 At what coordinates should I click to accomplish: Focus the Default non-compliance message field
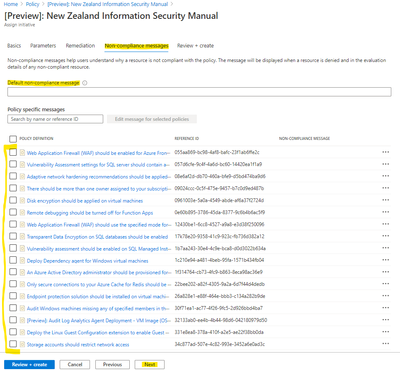pyautogui.click(x=199, y=92)
